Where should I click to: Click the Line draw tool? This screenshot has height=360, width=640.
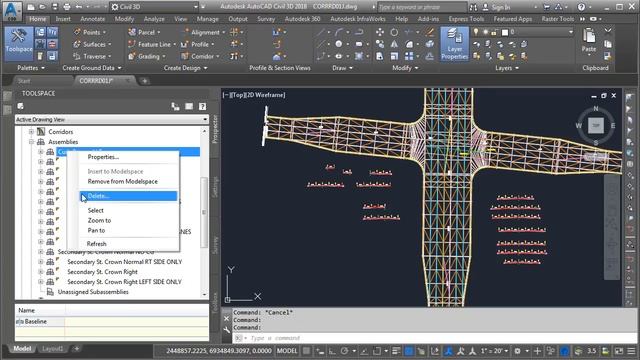321,32
